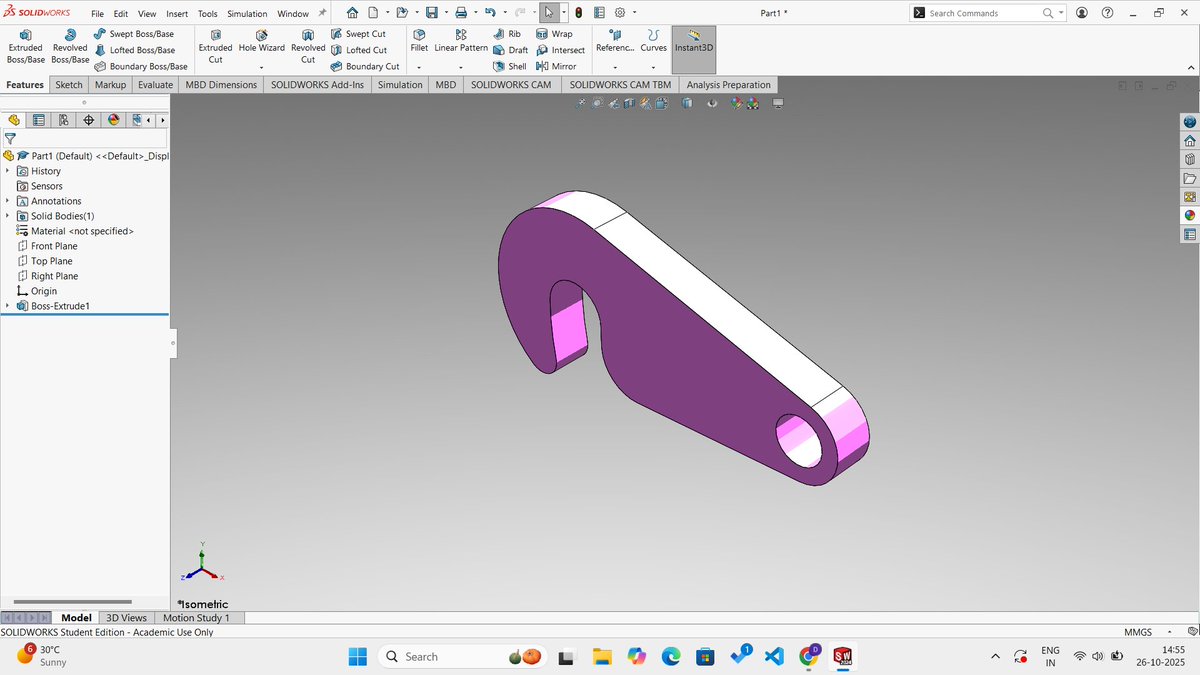Expand the History tree node
Image resolution: width=1200 pixels, height=675 pixels.
click(8, 171)
